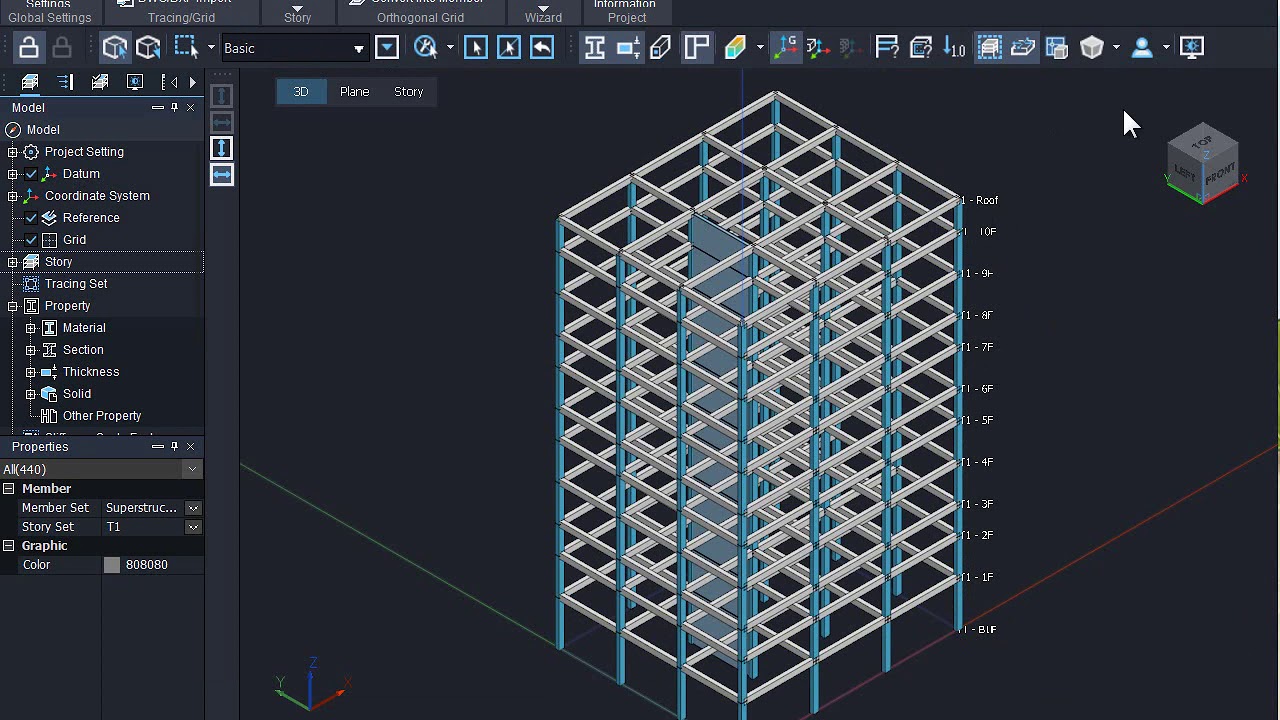Pin the Model panel
Screen dimensions: 1280x720
[x=175, y=107]
